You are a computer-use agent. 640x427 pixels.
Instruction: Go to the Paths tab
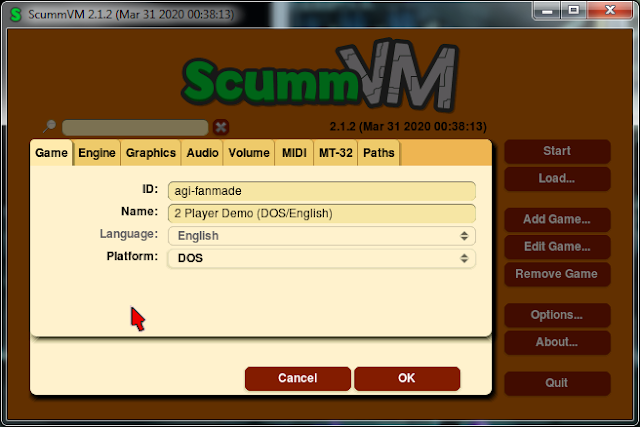(379, 153)
